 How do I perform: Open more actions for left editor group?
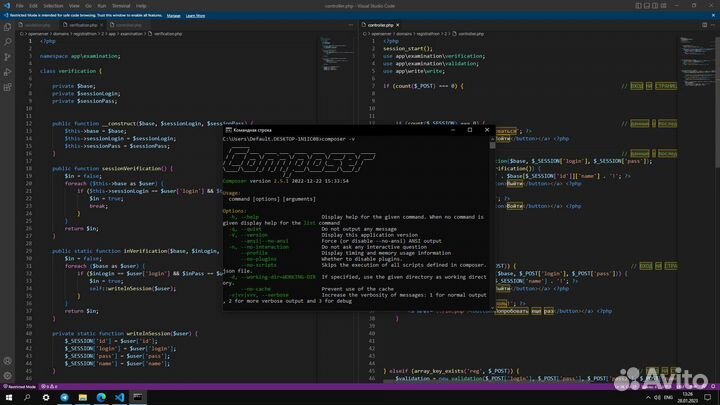(x=351, y=25)
